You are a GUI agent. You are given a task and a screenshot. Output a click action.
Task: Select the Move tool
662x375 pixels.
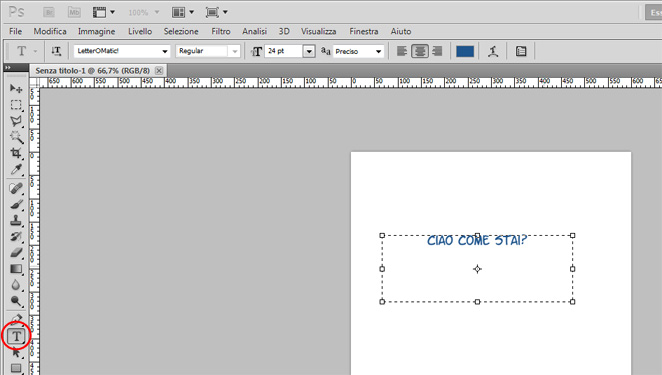(x=16, y=88)
